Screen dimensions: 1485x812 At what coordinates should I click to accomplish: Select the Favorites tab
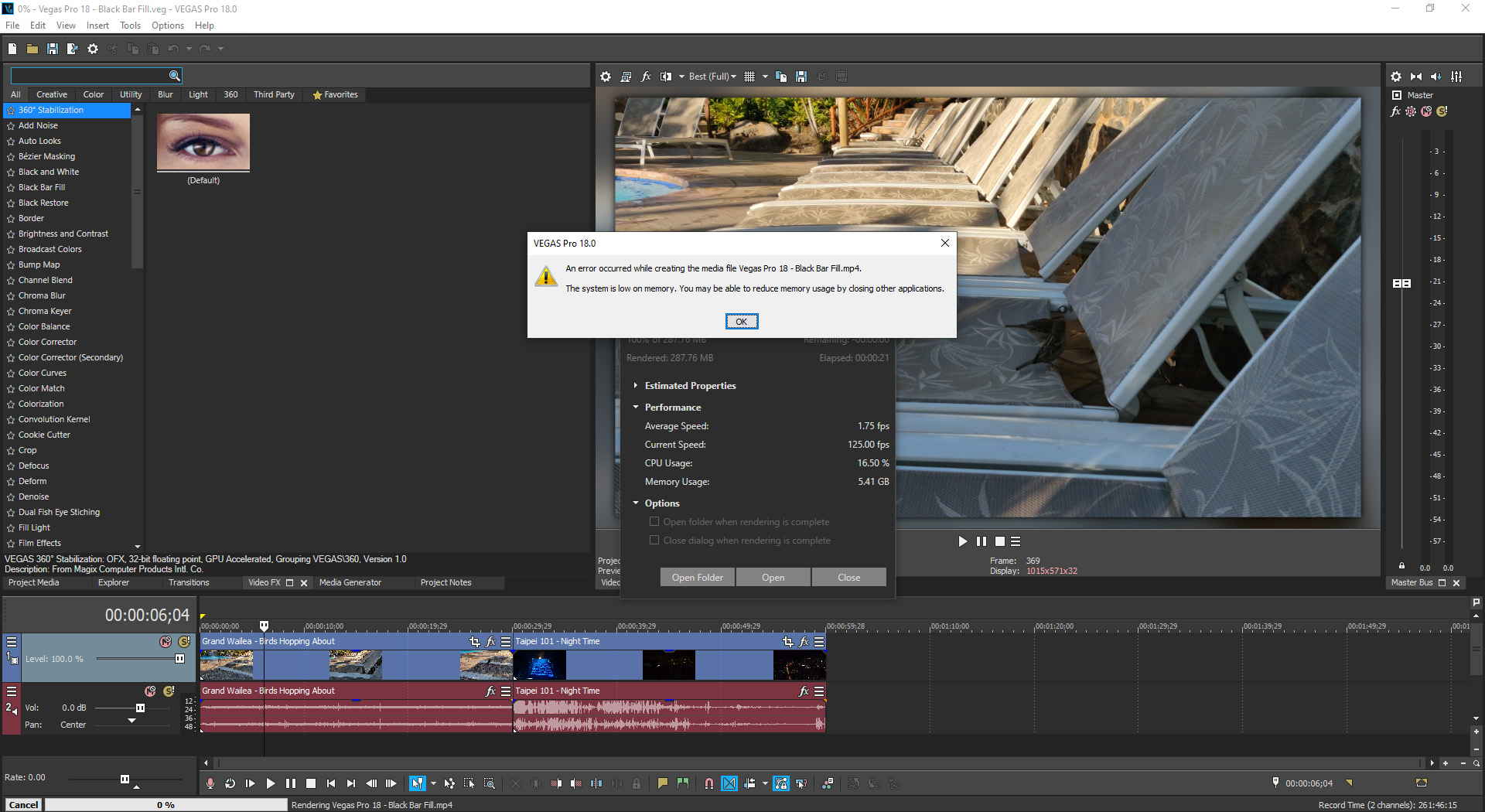(x=336, y=94)
